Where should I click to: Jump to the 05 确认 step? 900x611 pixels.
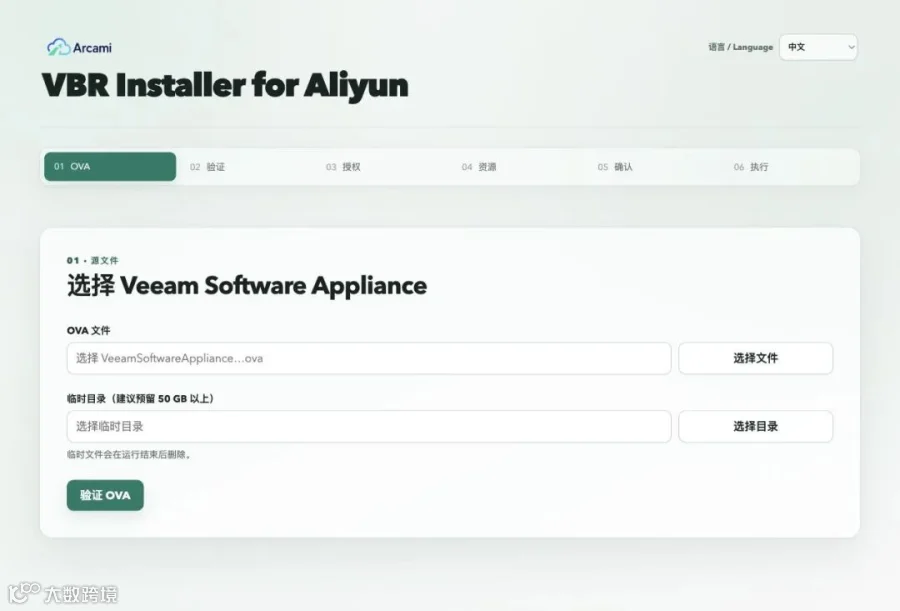pos(615,167)
